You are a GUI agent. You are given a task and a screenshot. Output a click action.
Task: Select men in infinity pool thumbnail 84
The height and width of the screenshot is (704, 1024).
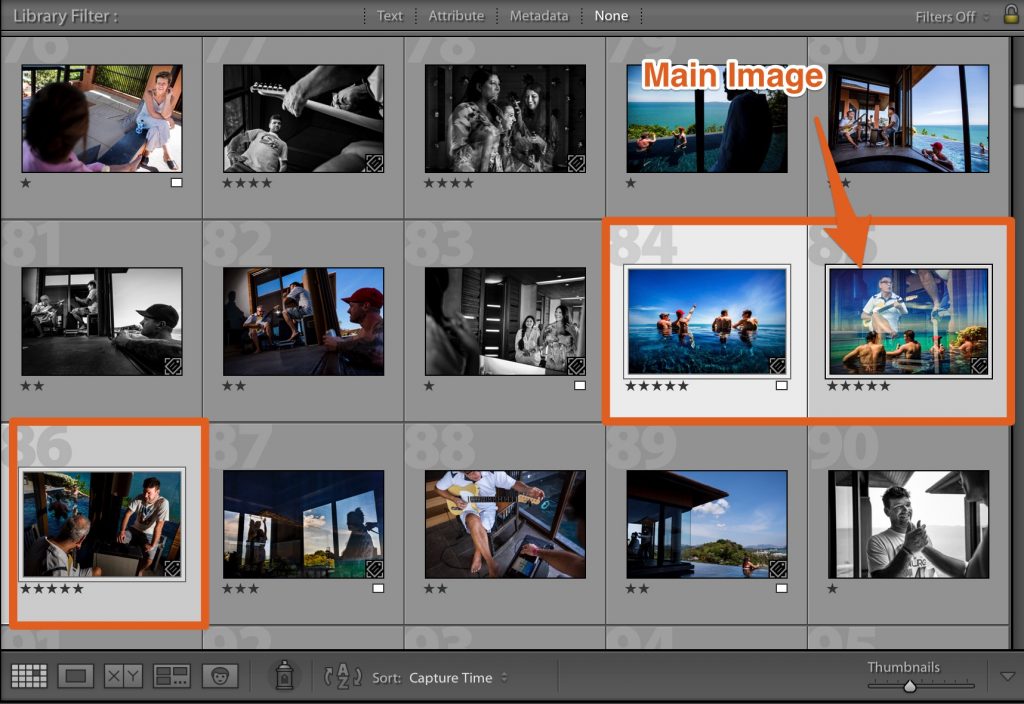[707, 321]
